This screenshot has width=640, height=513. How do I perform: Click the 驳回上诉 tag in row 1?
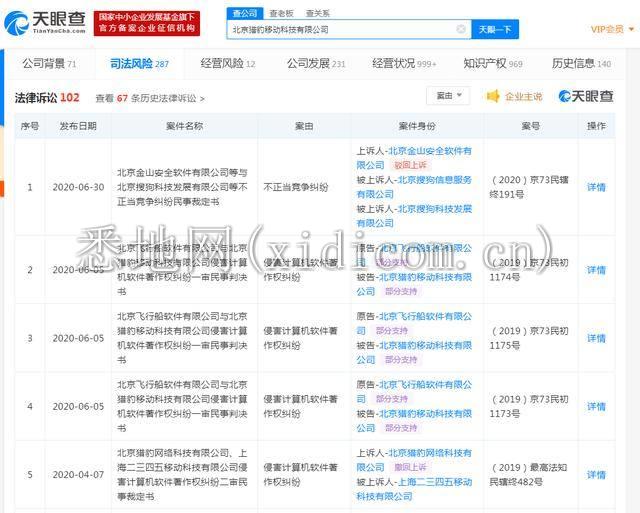(x=410, y=165)
